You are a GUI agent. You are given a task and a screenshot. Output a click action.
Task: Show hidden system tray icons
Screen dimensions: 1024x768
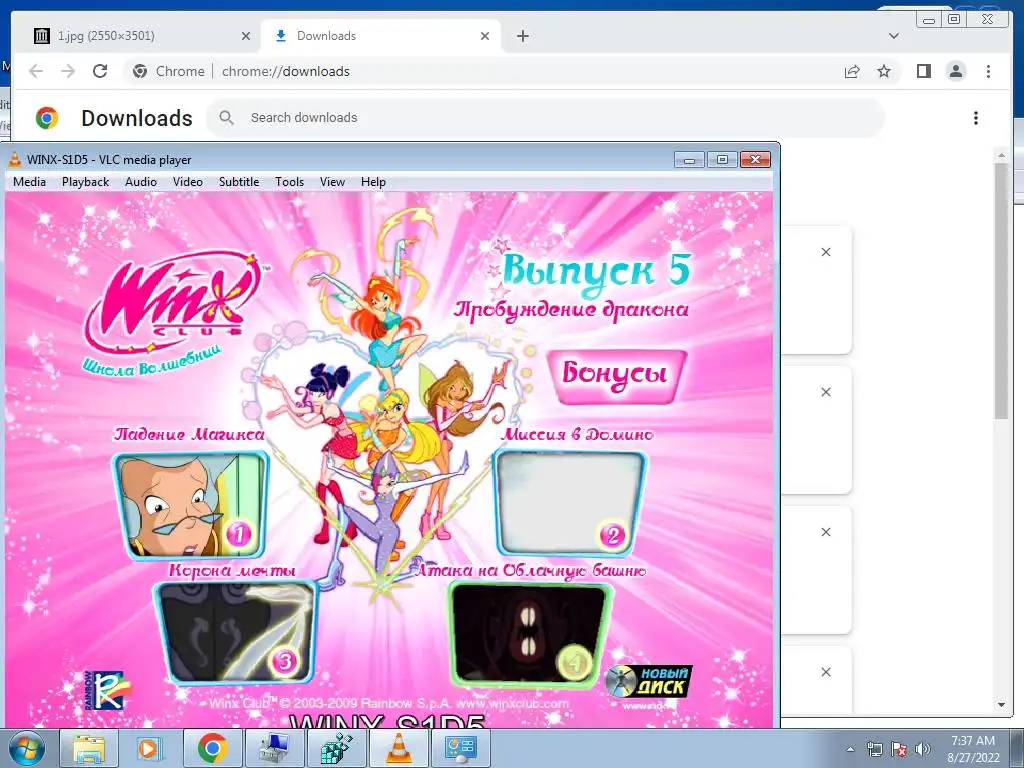point(850,749)
